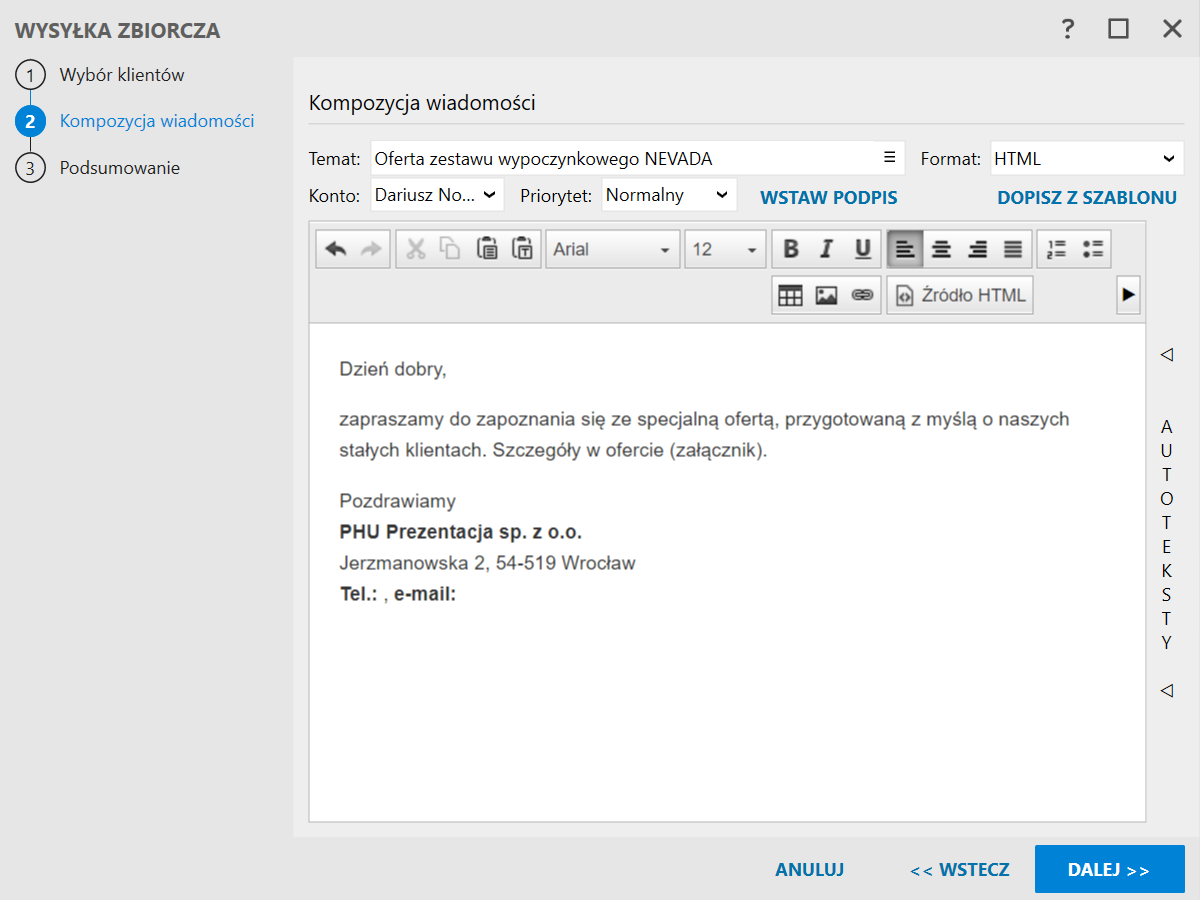Insert a hyperlink with the chain icon

(862, 296)
